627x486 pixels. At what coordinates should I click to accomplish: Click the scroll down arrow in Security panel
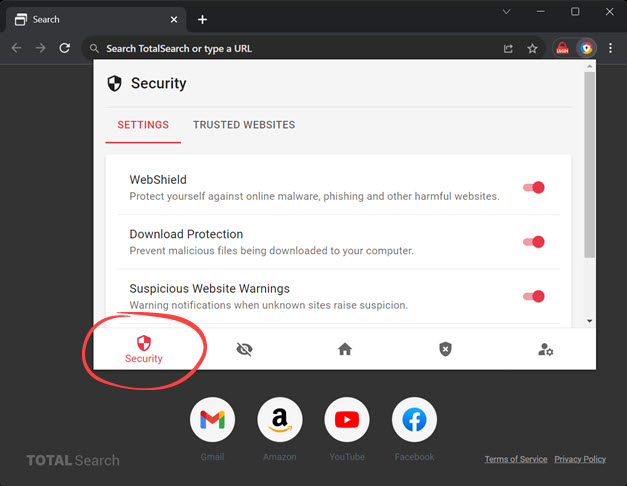pos(589,321)
